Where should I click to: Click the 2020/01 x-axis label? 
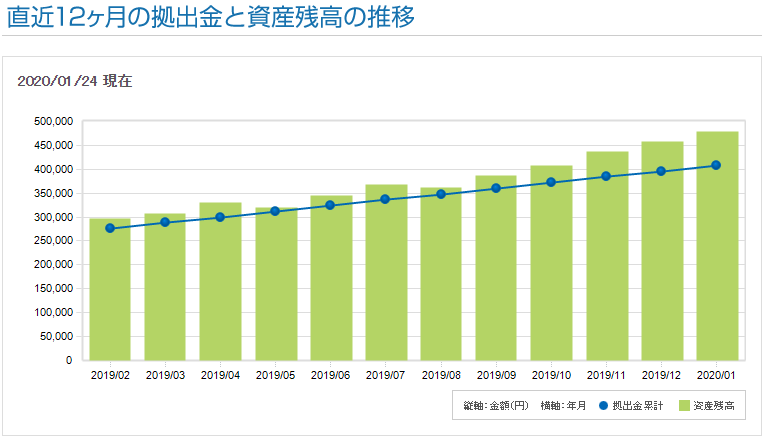point(716,375)
